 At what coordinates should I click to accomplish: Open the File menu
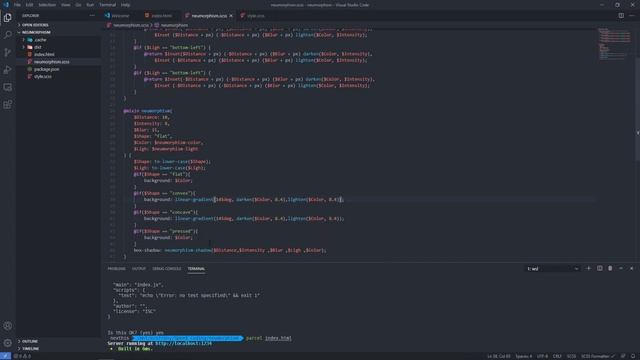pos(17,5)
